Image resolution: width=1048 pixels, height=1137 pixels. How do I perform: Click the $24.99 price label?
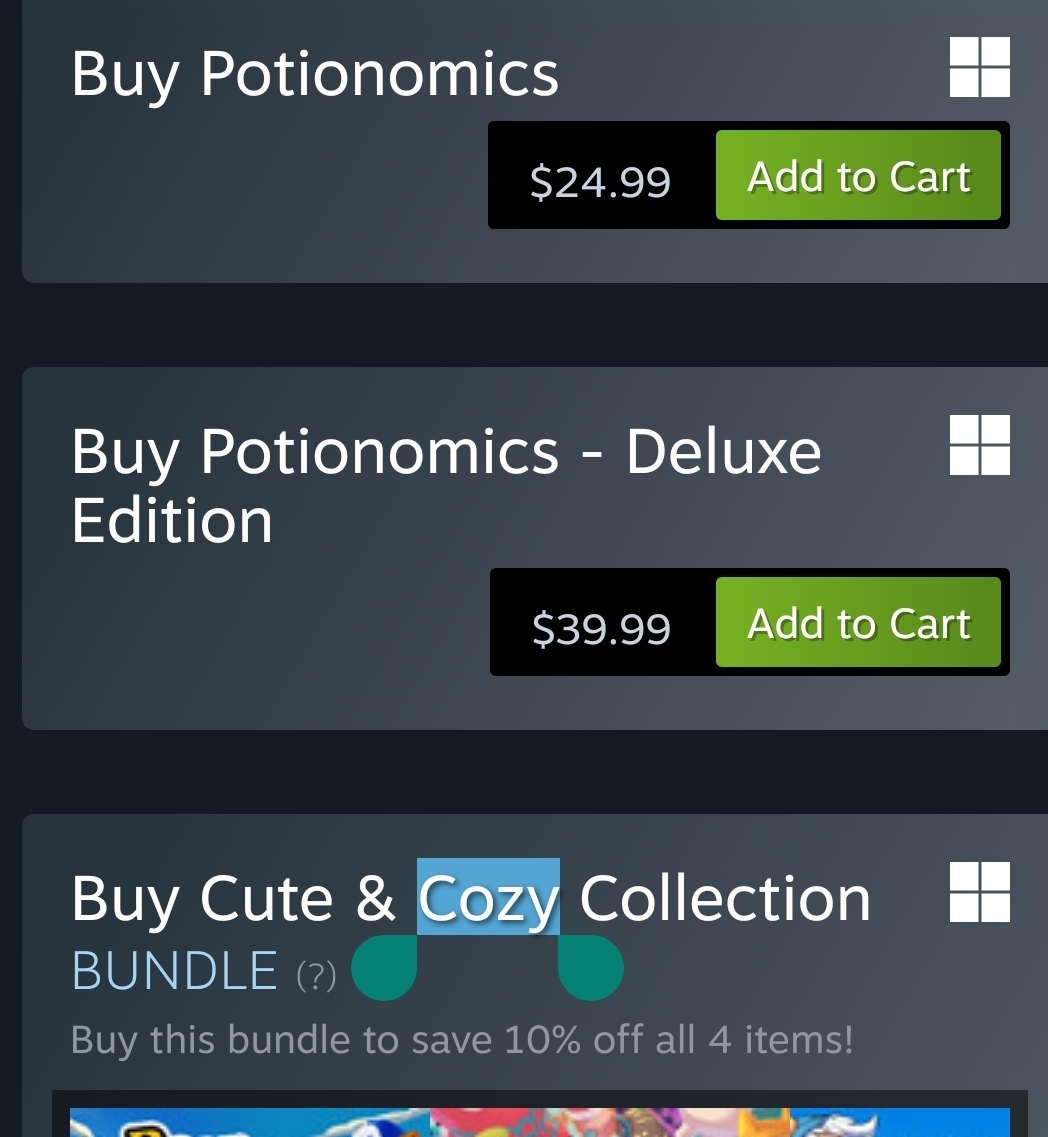600,181
